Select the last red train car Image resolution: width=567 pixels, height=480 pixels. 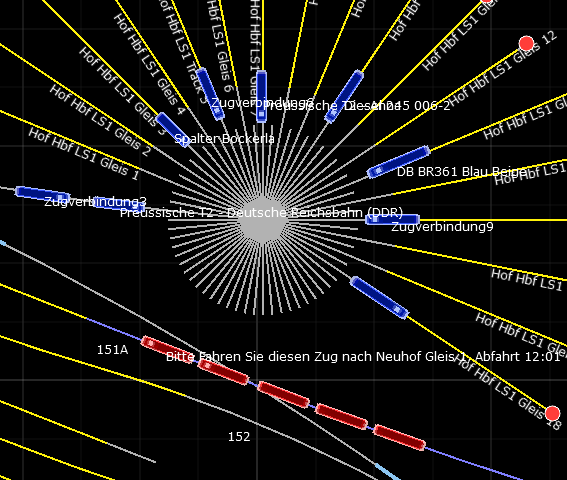click(399, 437)
